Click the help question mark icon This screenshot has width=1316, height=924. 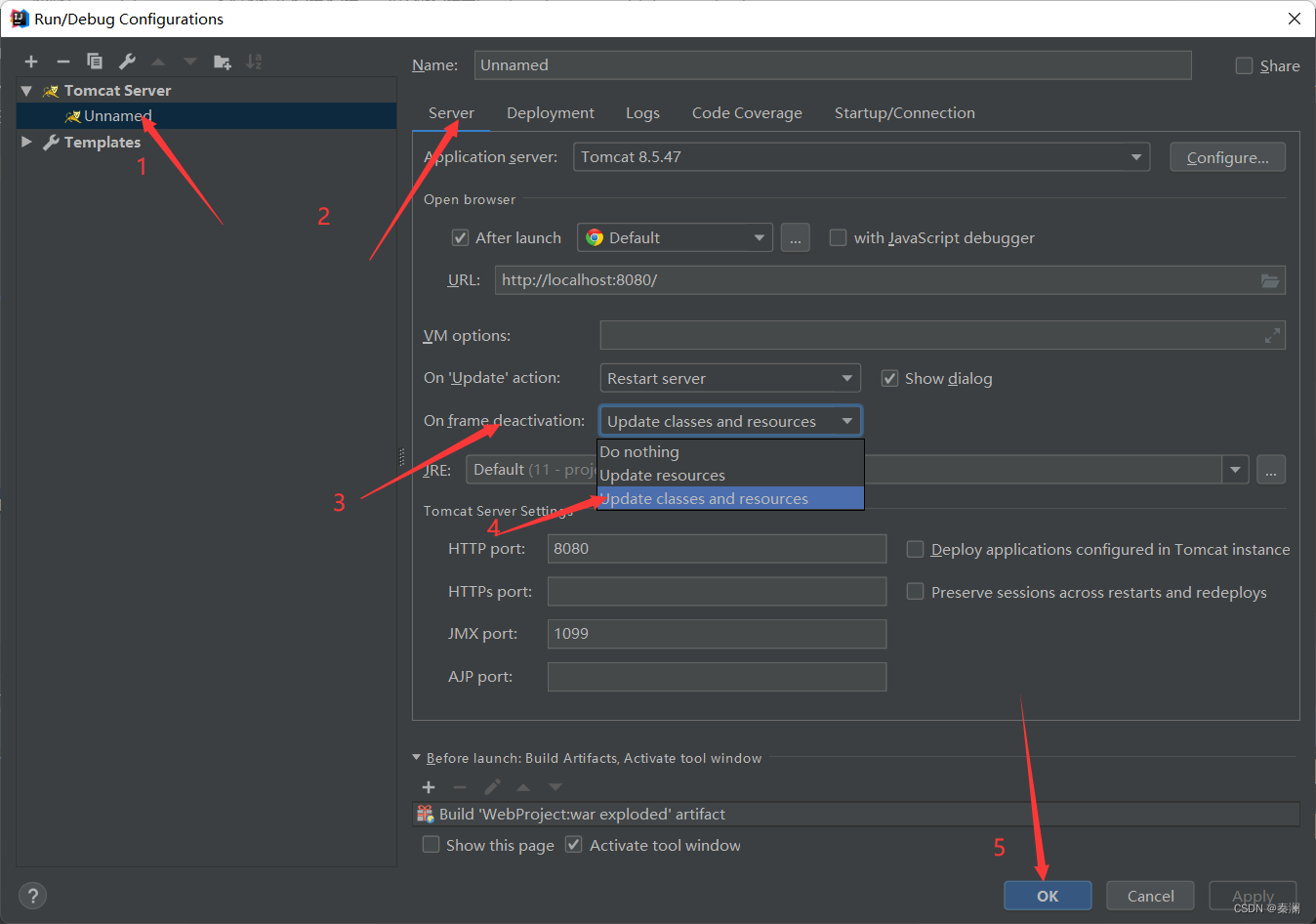[32, 896]
